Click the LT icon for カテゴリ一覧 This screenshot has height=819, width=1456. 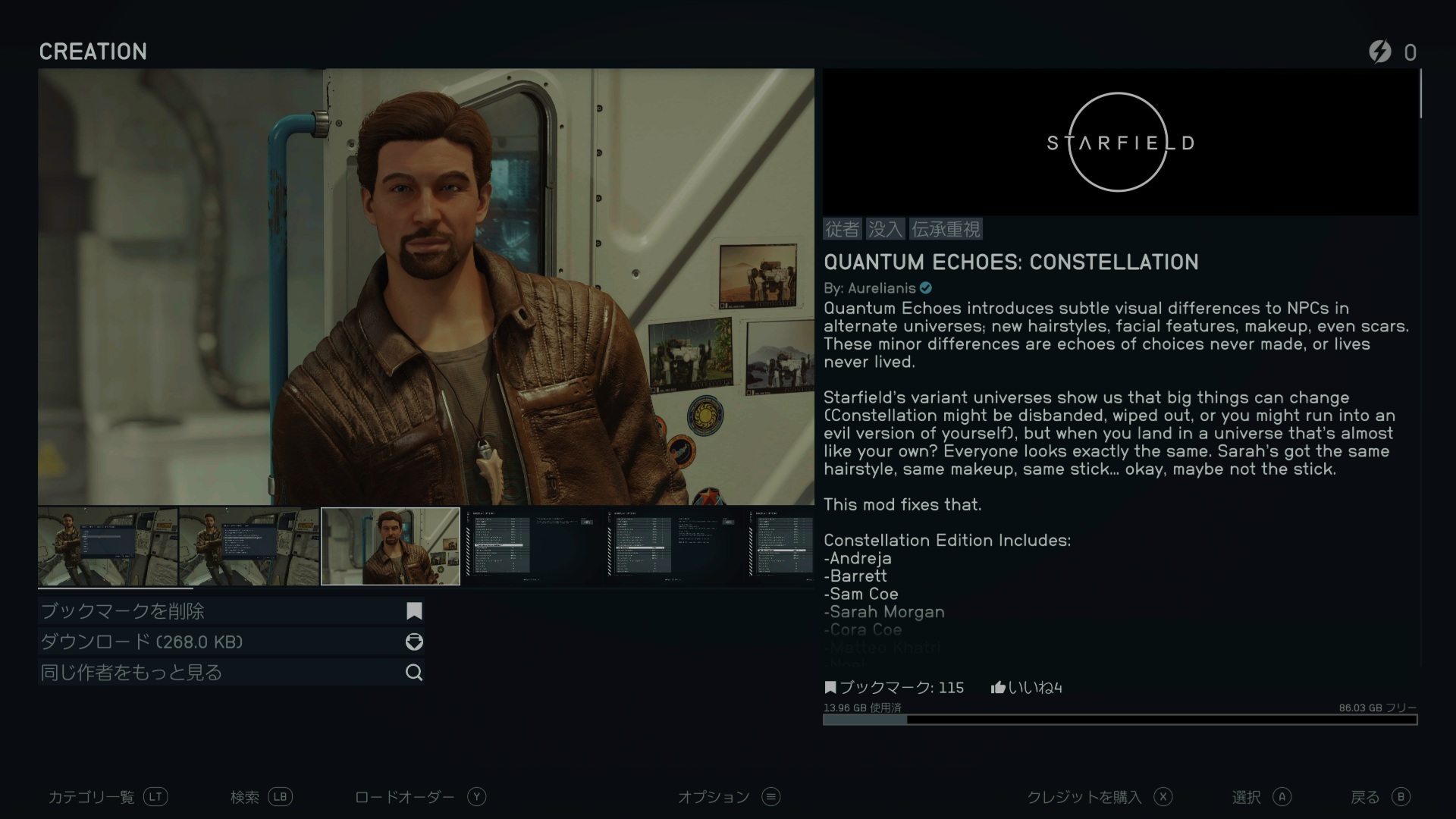click(x=155, y=796)
